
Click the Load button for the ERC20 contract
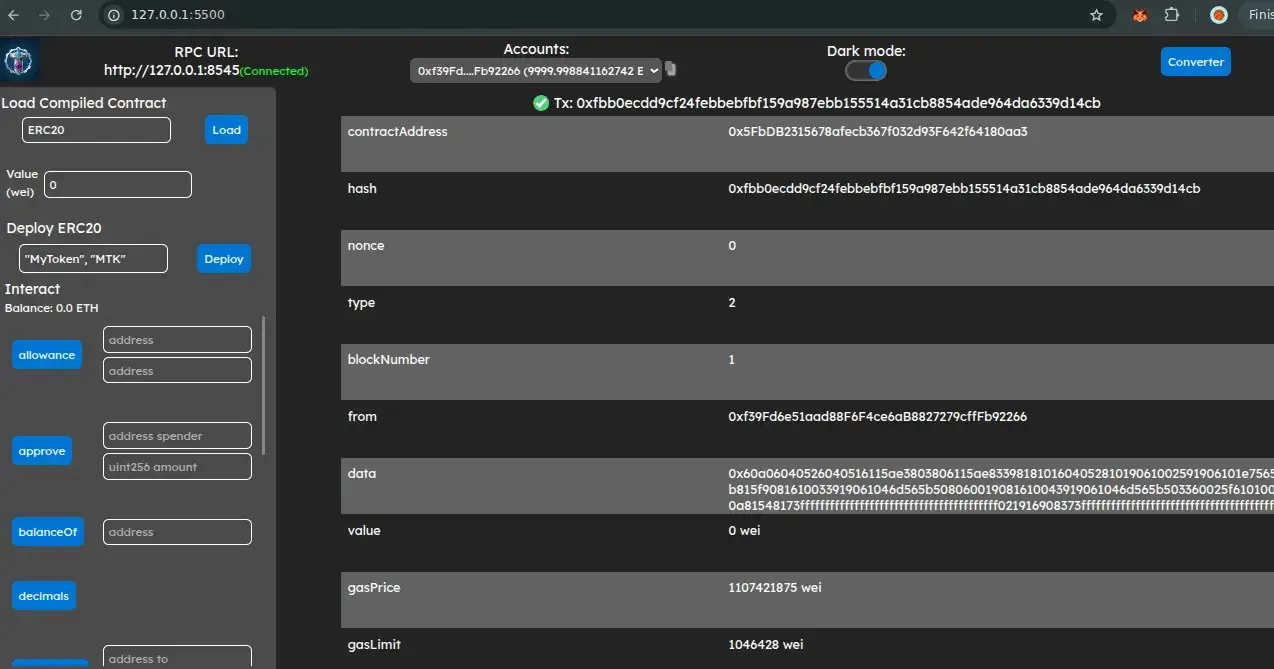coord(225,129)
